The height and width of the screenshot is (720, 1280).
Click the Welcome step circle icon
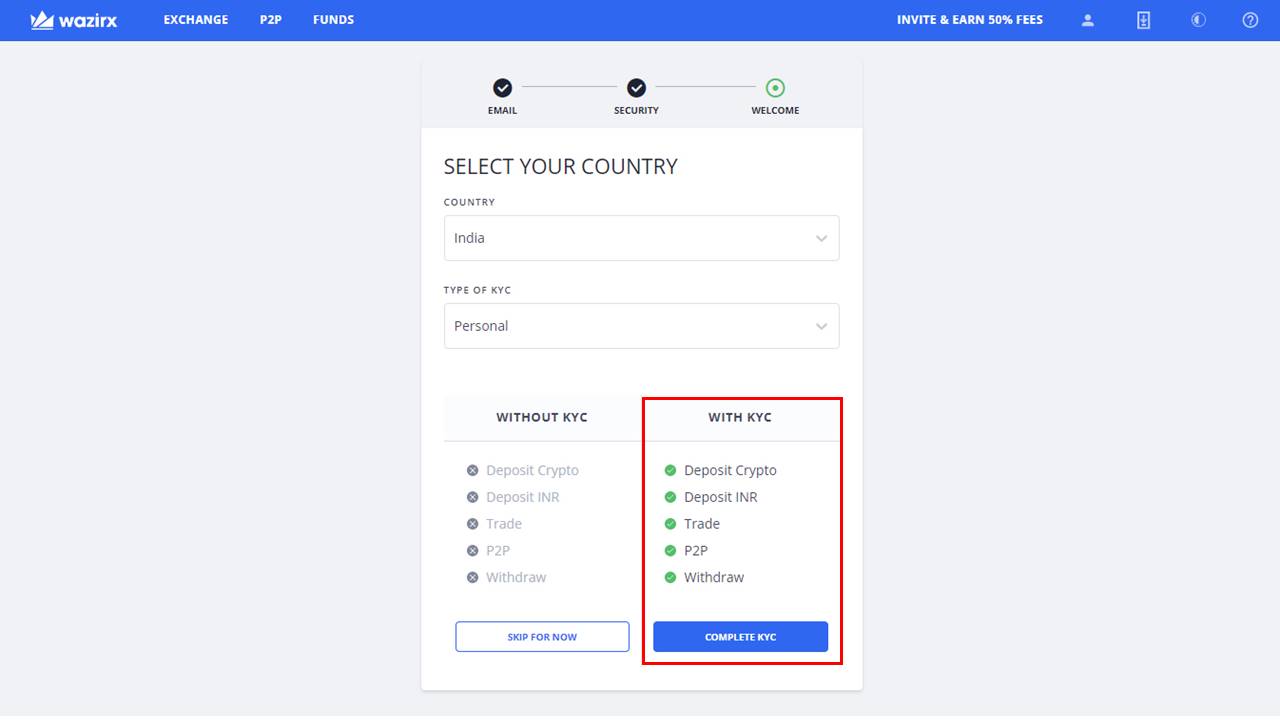(775, 88)
